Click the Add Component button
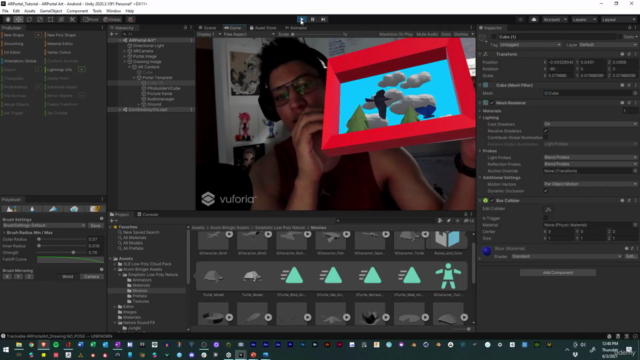The image size is (640, 360). 558,272
